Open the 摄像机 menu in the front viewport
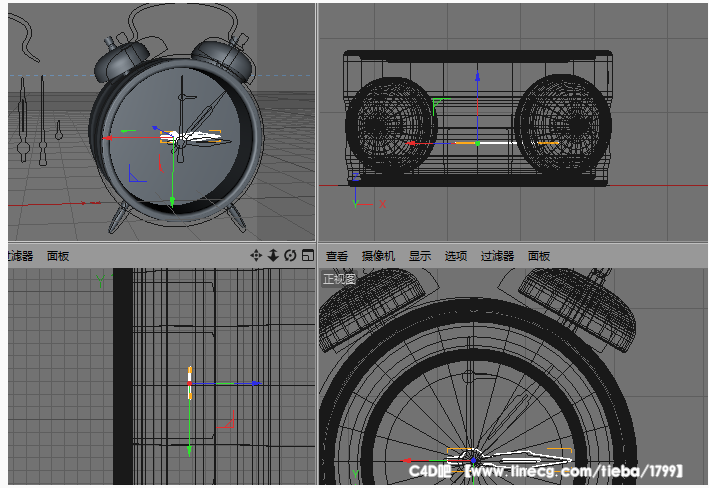The width and height of the screenshot is (709, 488). (378, 256)
